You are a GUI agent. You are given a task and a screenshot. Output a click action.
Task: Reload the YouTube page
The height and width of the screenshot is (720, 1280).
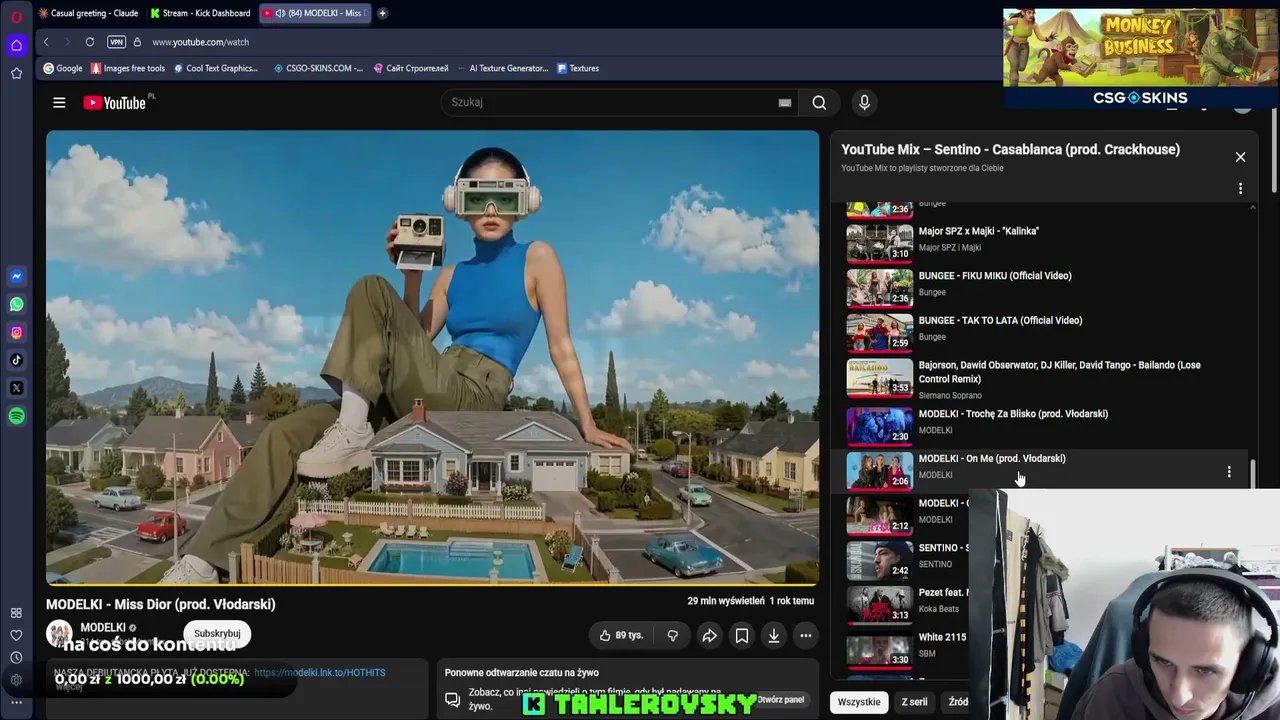point(90,42)
